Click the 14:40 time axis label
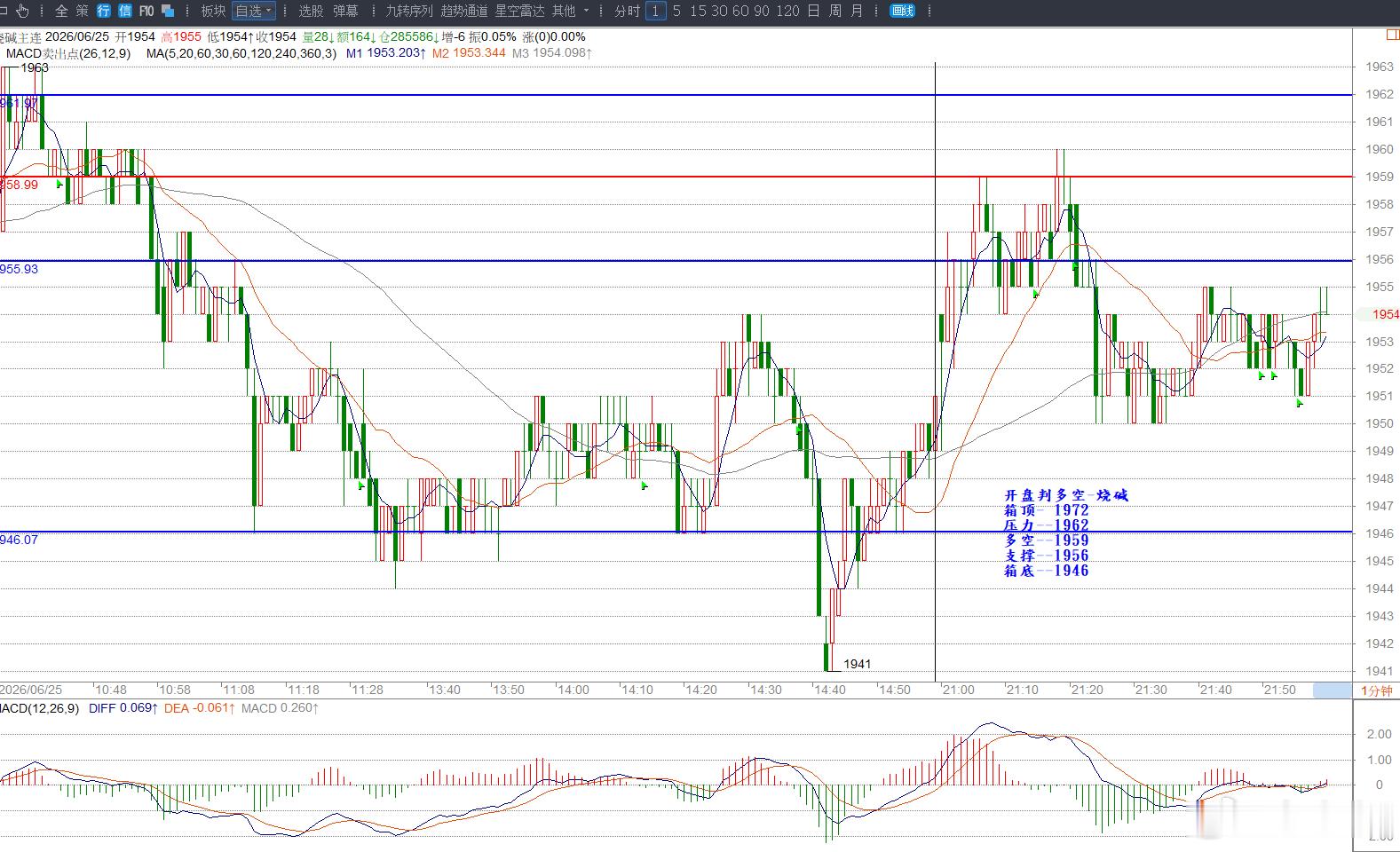1400x852 pixels. coord(830,690)
